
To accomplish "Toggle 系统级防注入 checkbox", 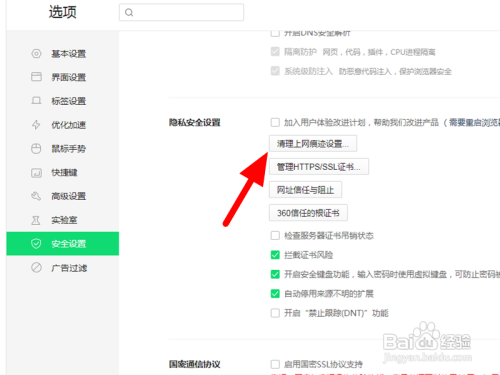I will click(x=275, y=71).
